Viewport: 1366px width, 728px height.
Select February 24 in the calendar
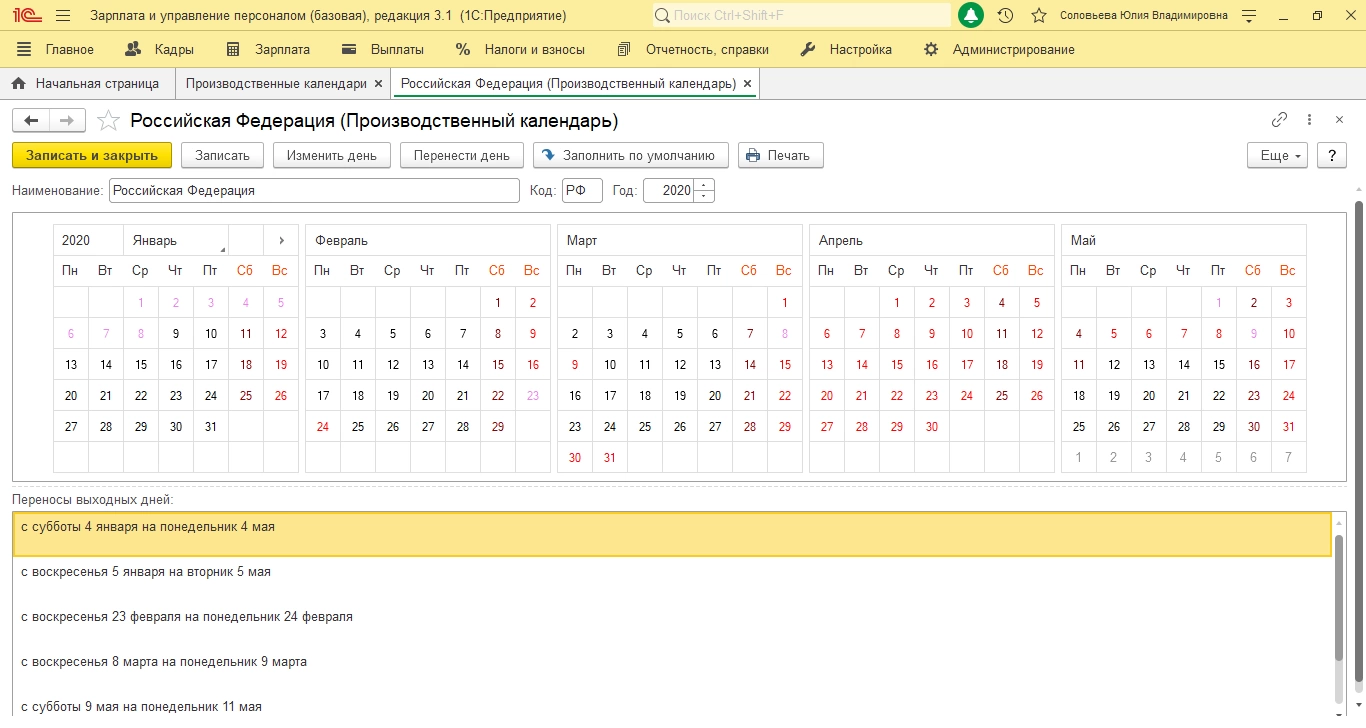[x=323, y=427]
